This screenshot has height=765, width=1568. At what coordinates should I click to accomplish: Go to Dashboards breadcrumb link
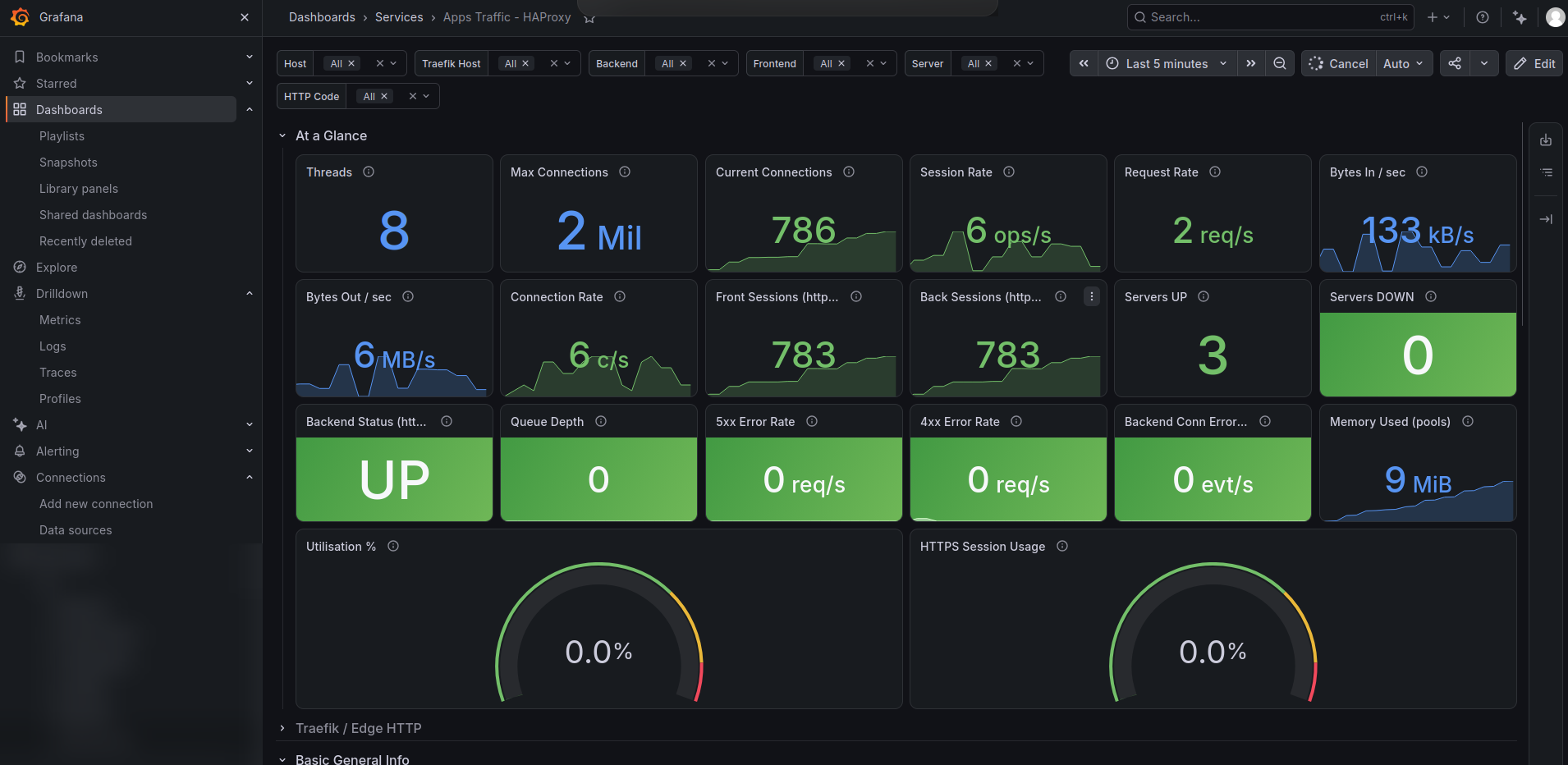pos(322,17)
